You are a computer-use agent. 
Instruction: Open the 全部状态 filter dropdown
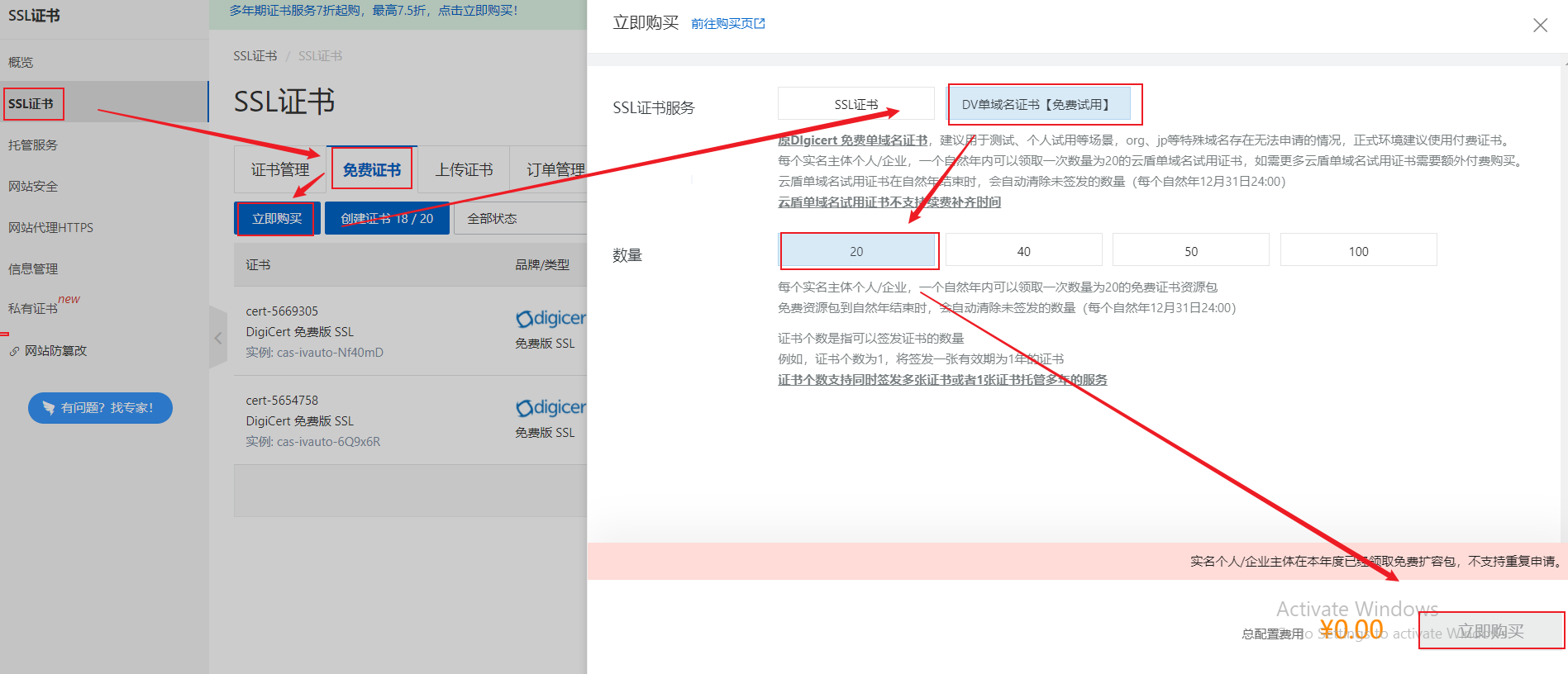pos(520,219)
